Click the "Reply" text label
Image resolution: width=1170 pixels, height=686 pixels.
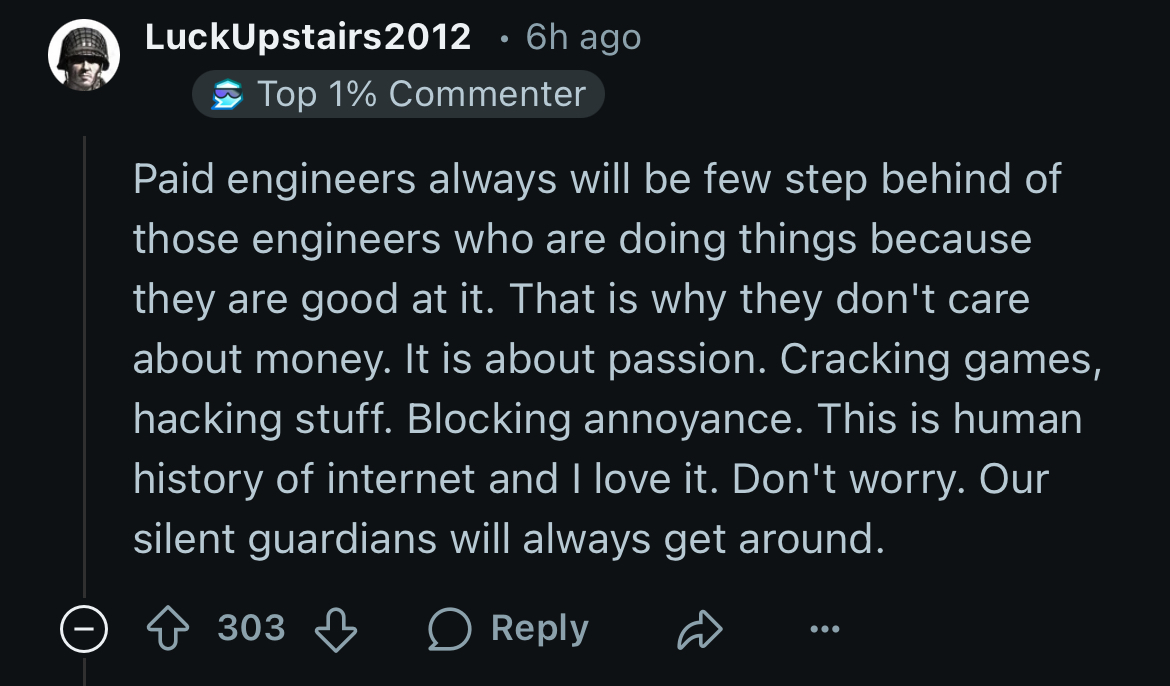(540, 629)
